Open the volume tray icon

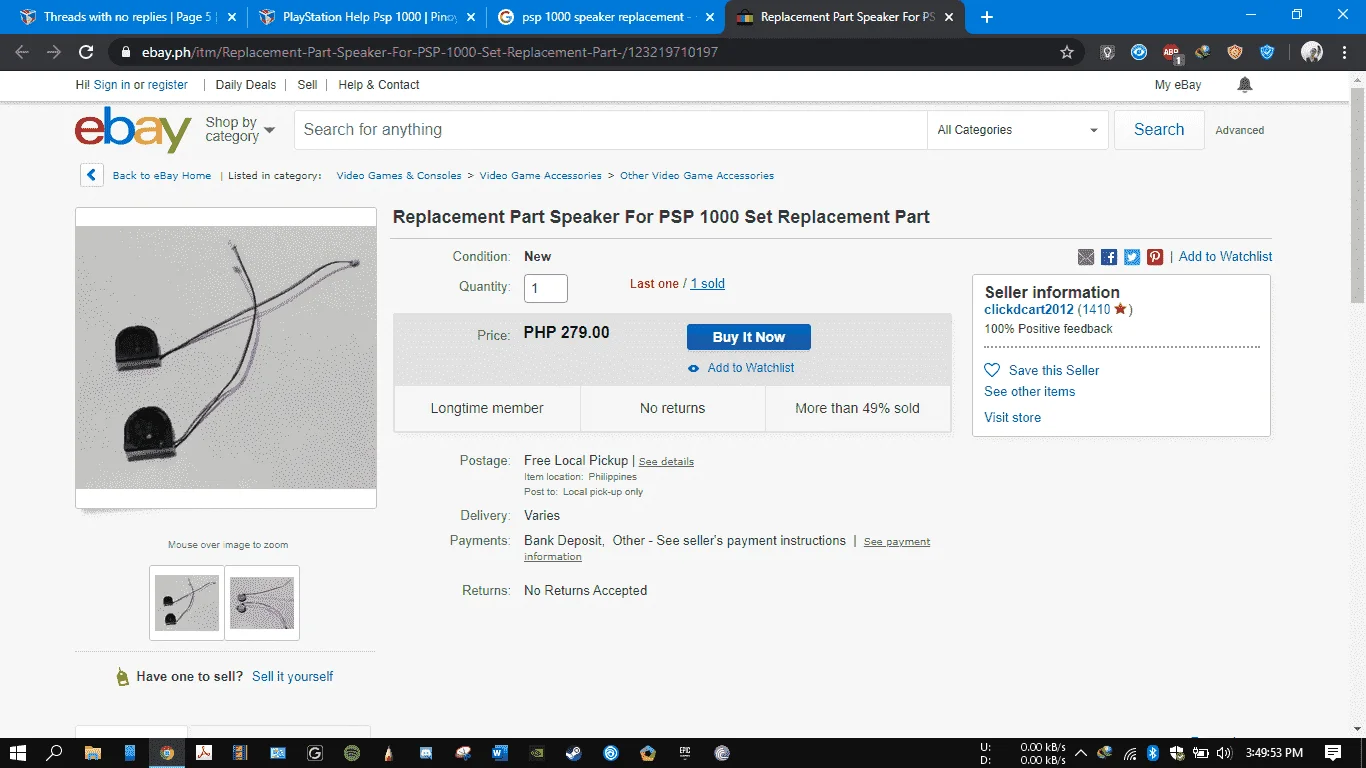tap(1224, 753)
